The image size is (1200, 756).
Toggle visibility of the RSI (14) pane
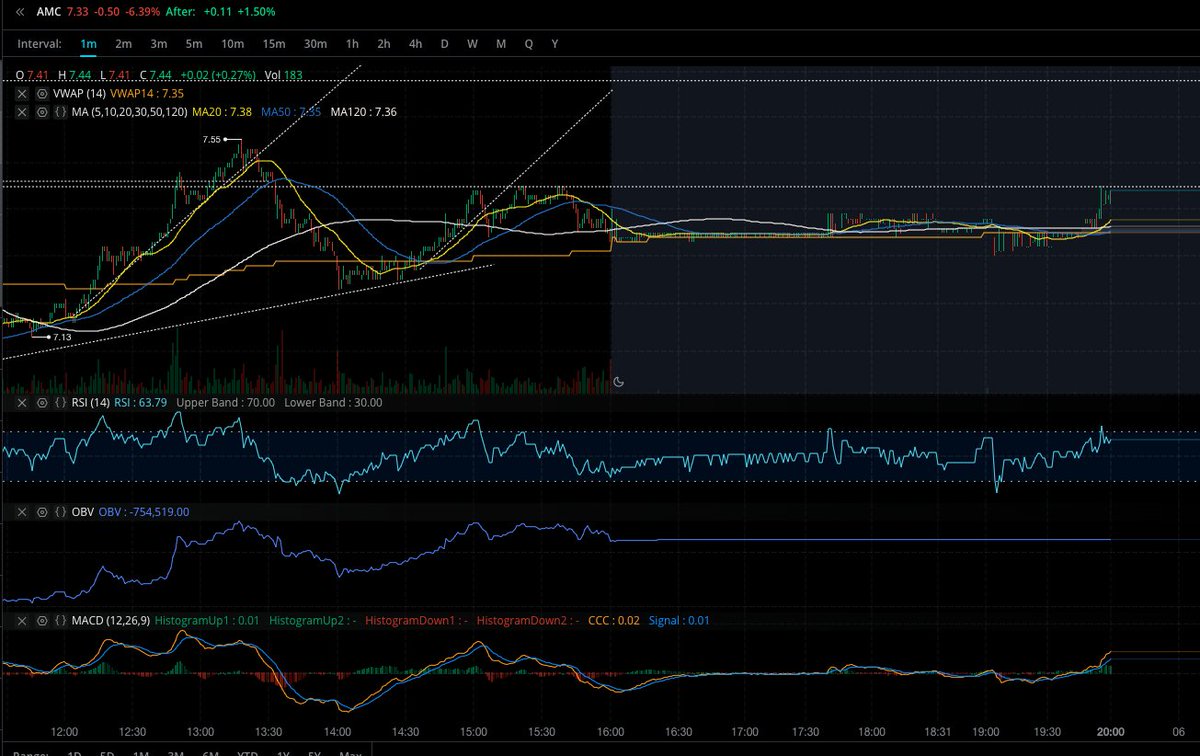tap(41, 402)
